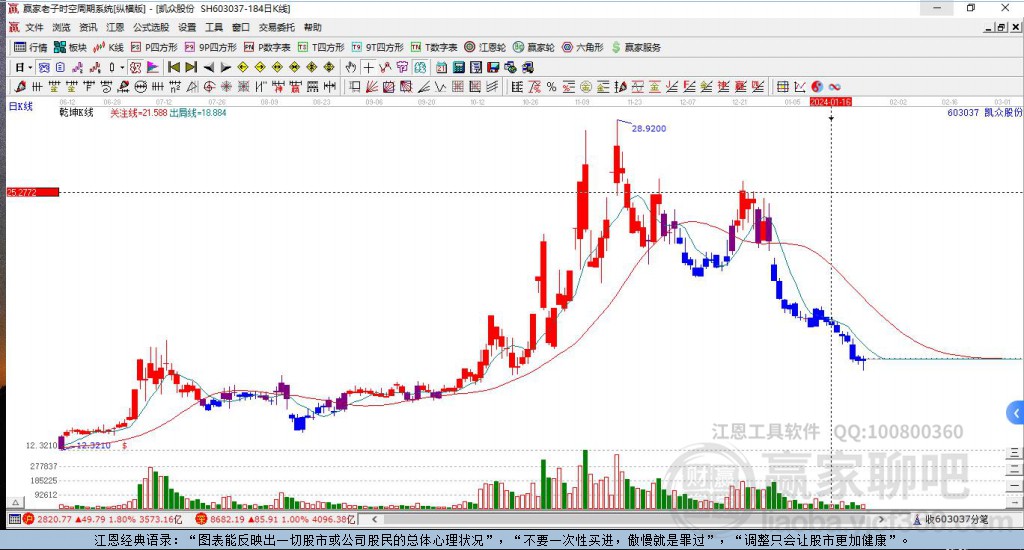Screen dimensions: 1024x550
Task: Click the yin-yang symbol icon
Action: [x=817, y=86]
